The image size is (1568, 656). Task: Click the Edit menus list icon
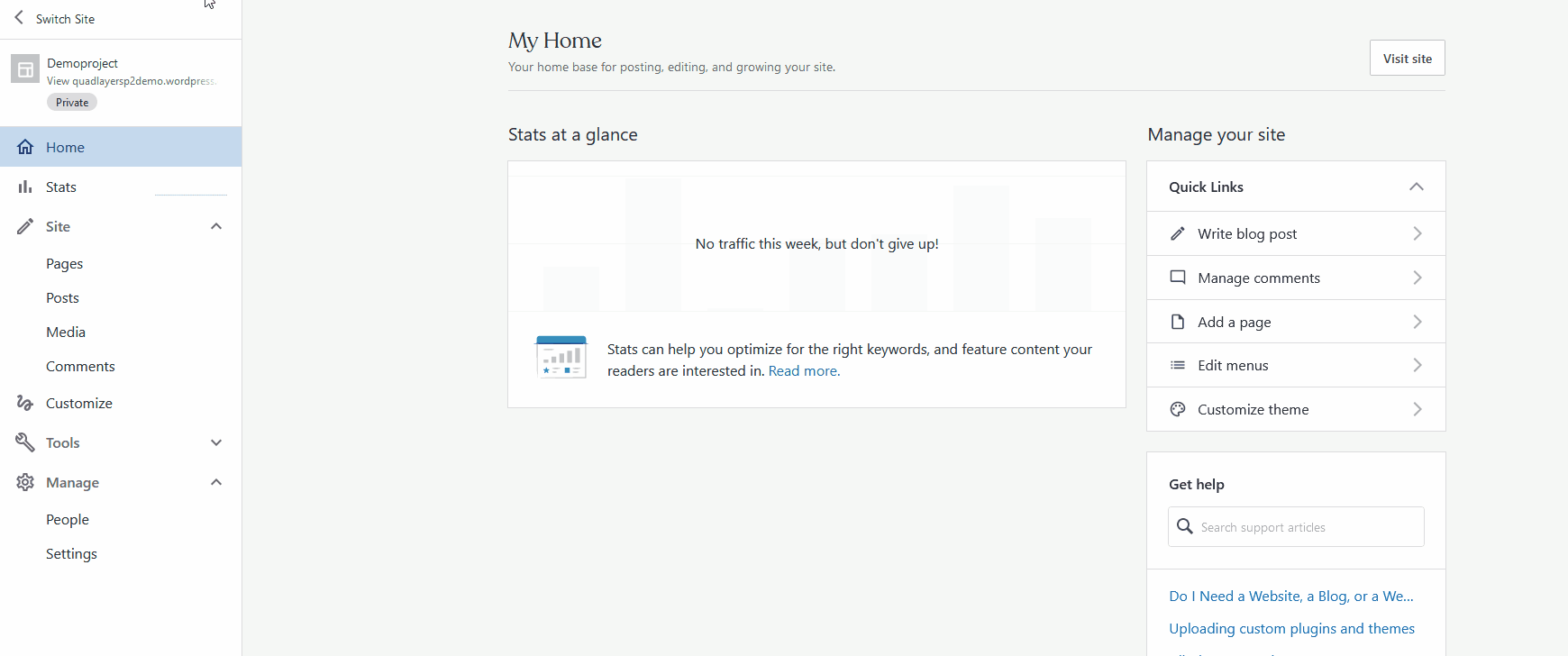[x=1178, y=365]
